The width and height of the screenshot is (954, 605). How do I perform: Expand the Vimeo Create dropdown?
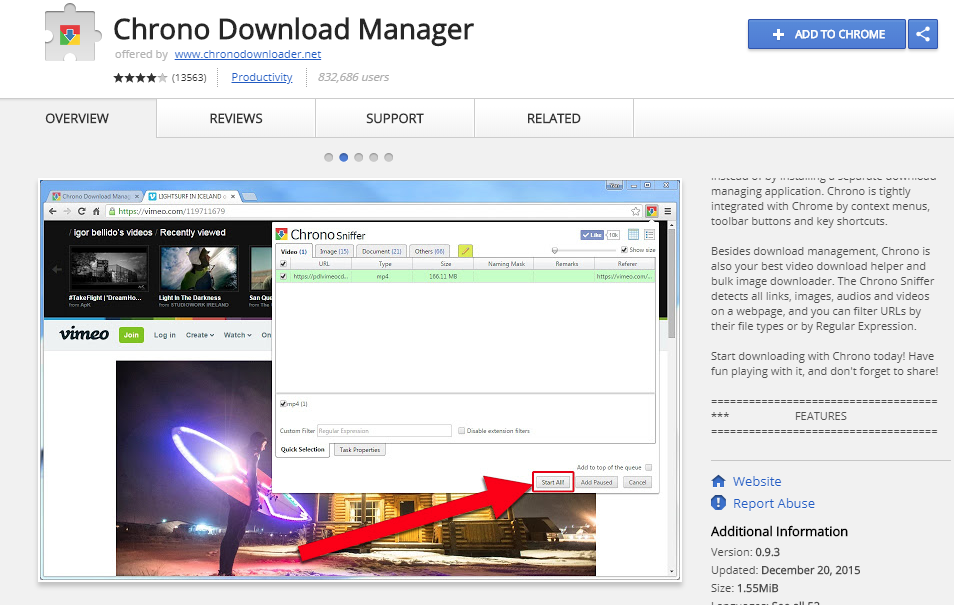[x=200, y=335]
